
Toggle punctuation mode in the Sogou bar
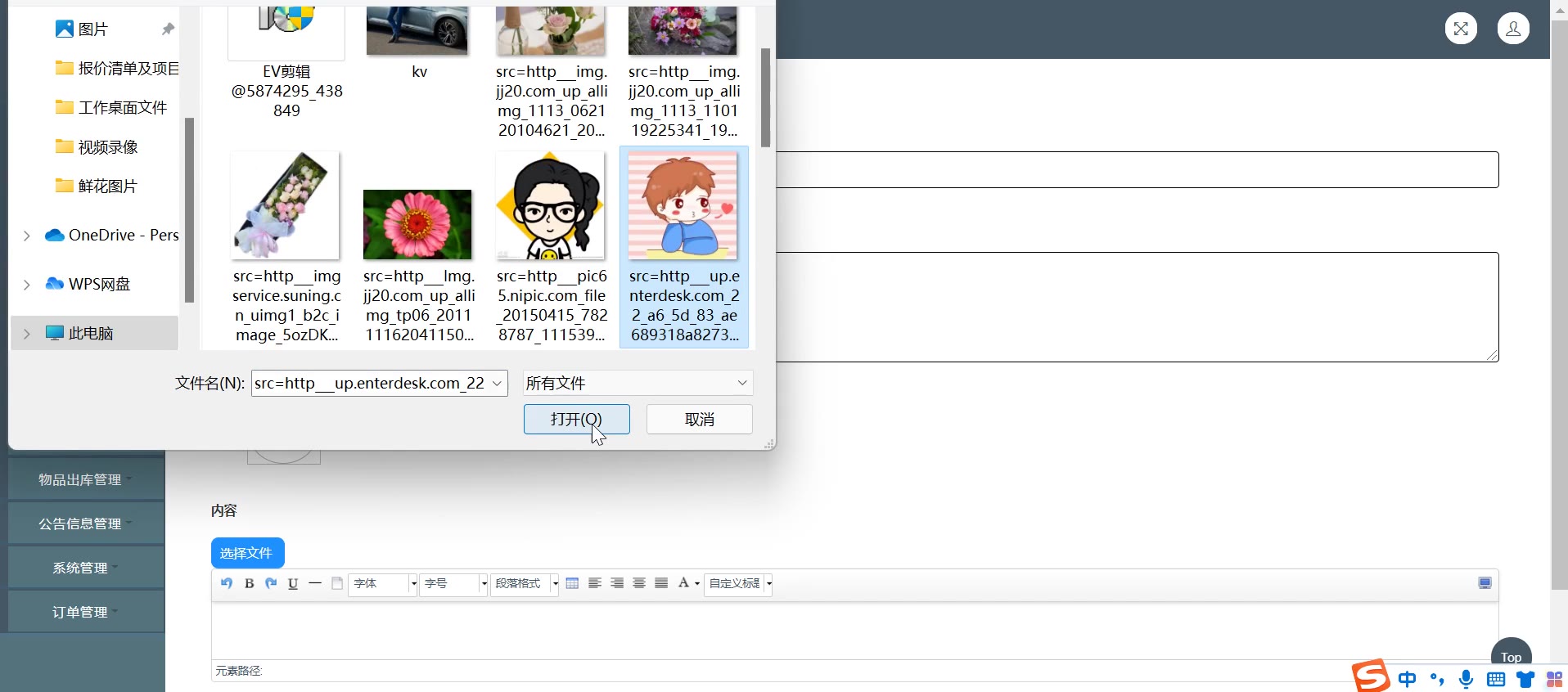click(x=1437, y=679)
